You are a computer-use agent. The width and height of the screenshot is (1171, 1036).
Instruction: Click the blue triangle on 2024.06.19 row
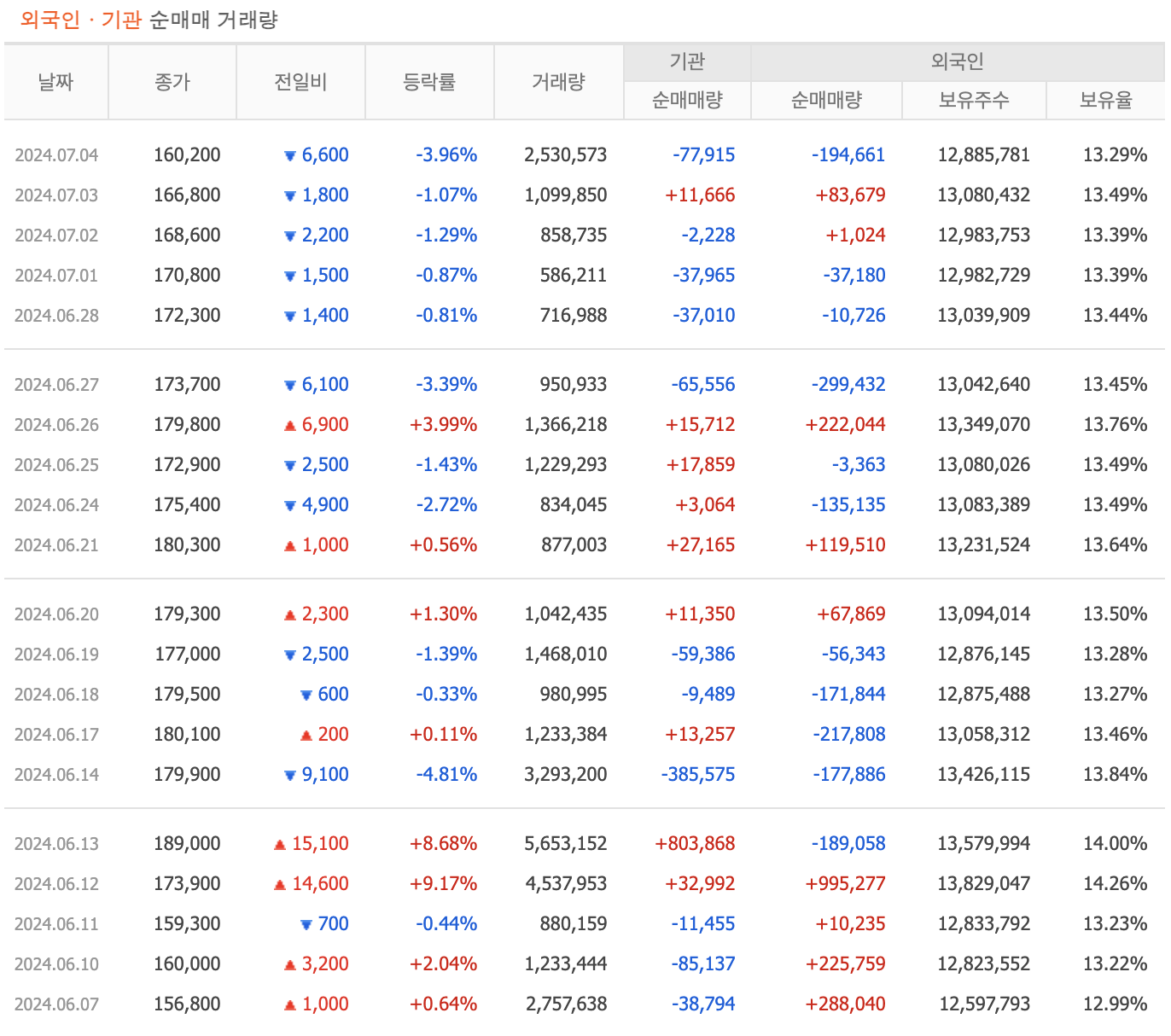290,654
